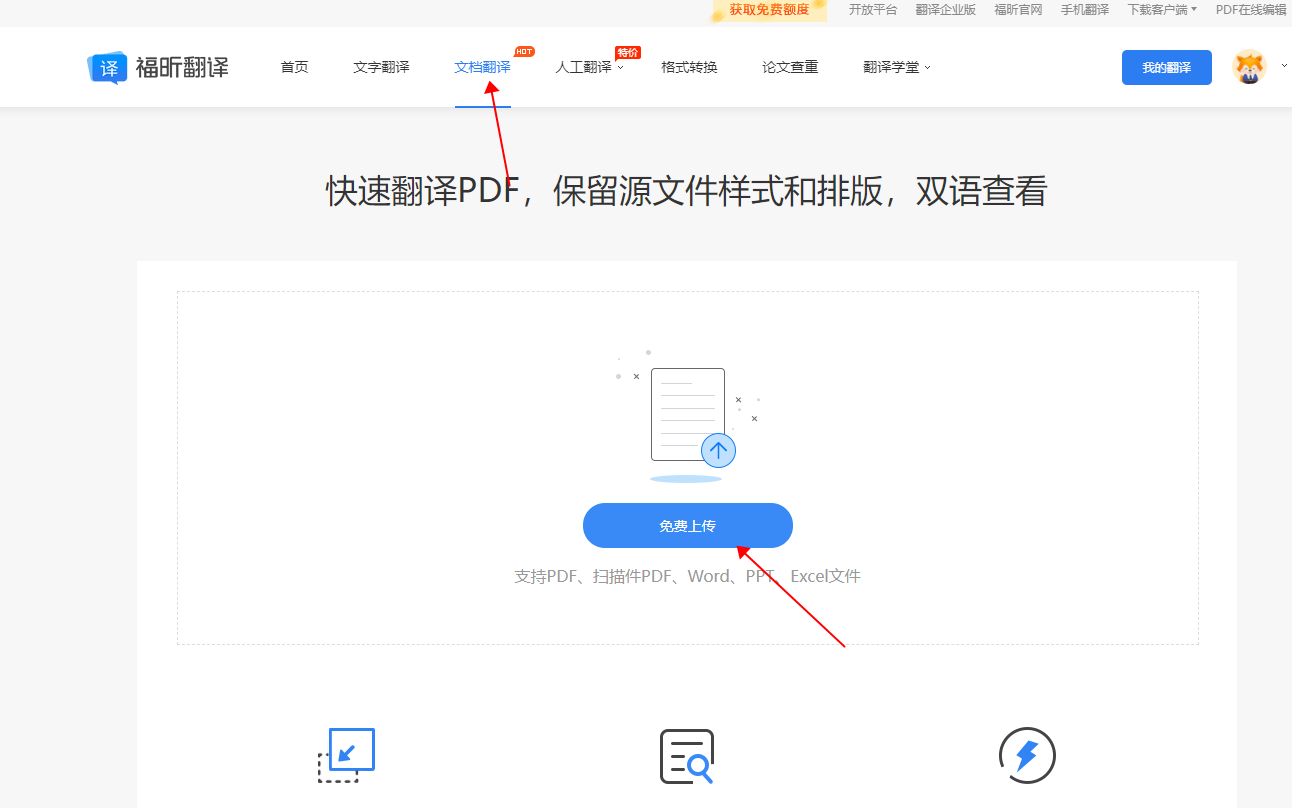
Task: Click the lightning bolt speed icon
Action: click(x=1027, y=755)
